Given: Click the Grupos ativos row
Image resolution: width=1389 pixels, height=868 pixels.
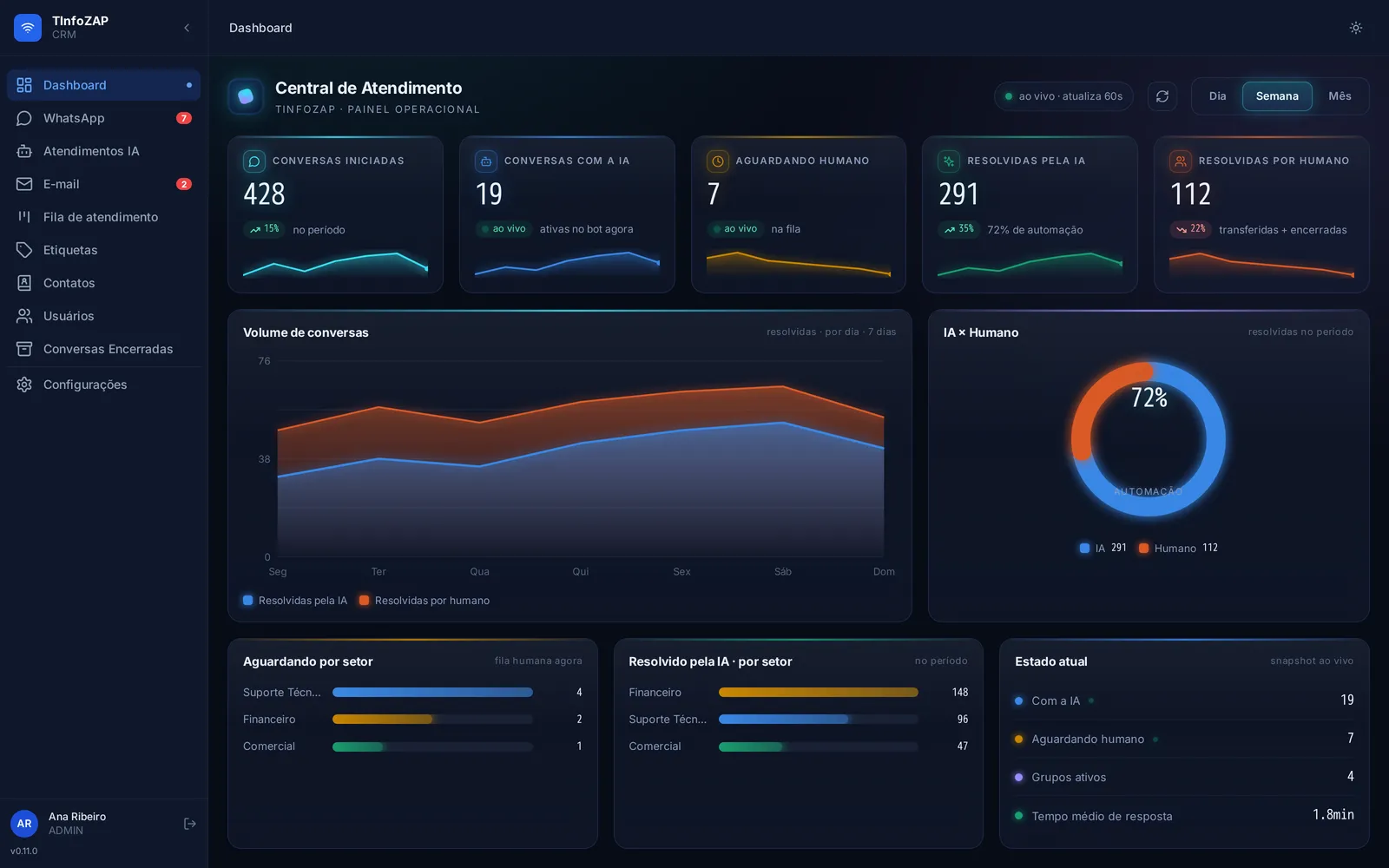Looking at the screenshot, I should (1184, 777).
